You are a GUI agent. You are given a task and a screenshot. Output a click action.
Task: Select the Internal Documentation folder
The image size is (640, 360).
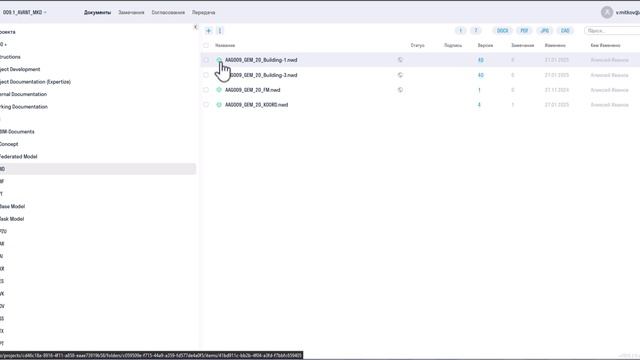[23, 94]
